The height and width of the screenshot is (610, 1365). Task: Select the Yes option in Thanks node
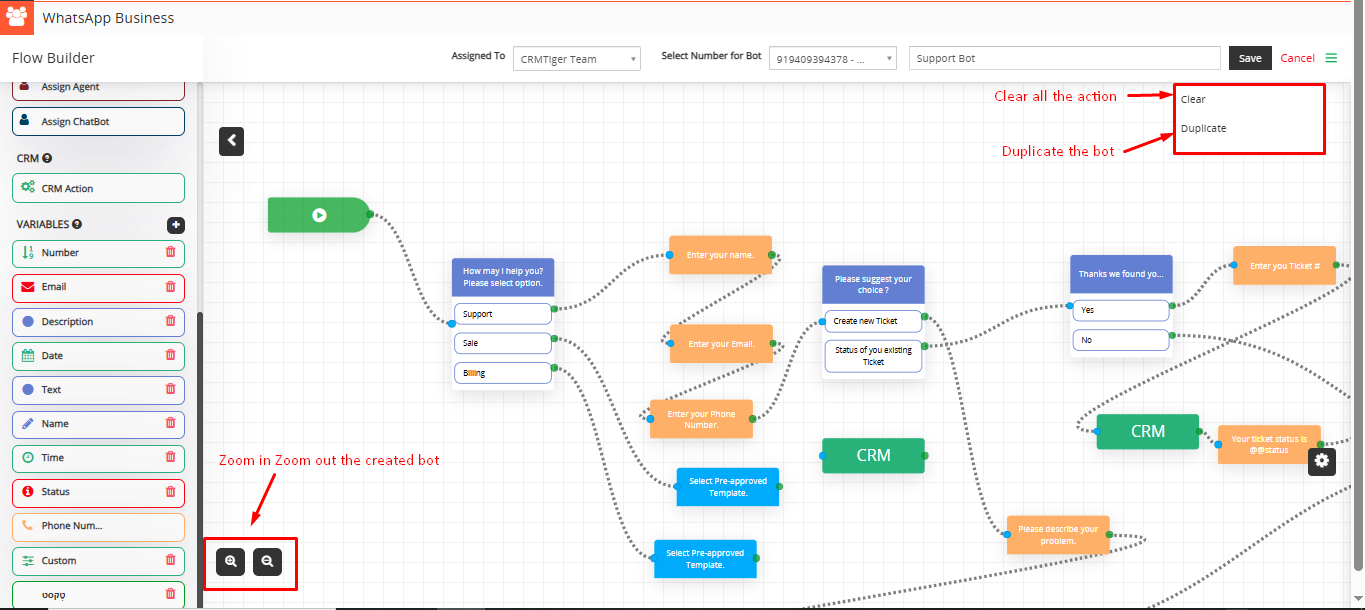[1120, 310]
